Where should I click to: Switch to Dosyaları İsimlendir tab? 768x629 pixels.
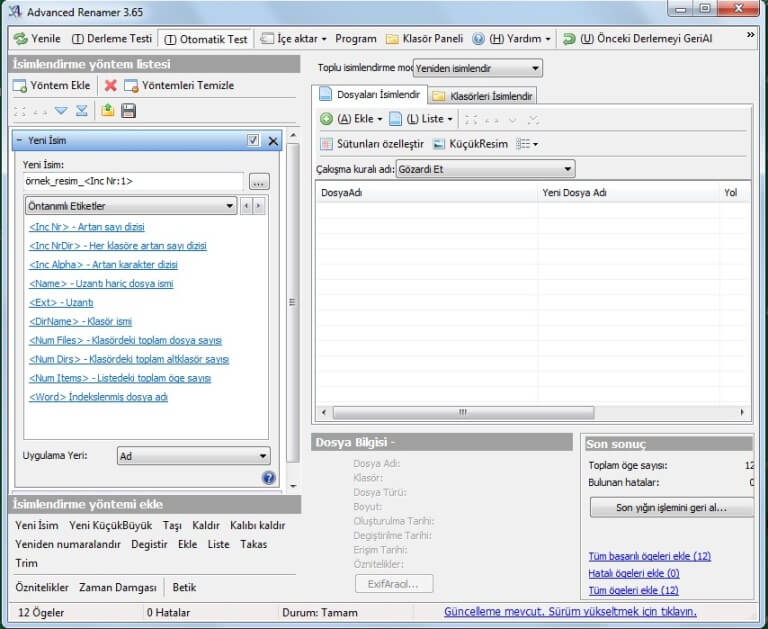370,95
